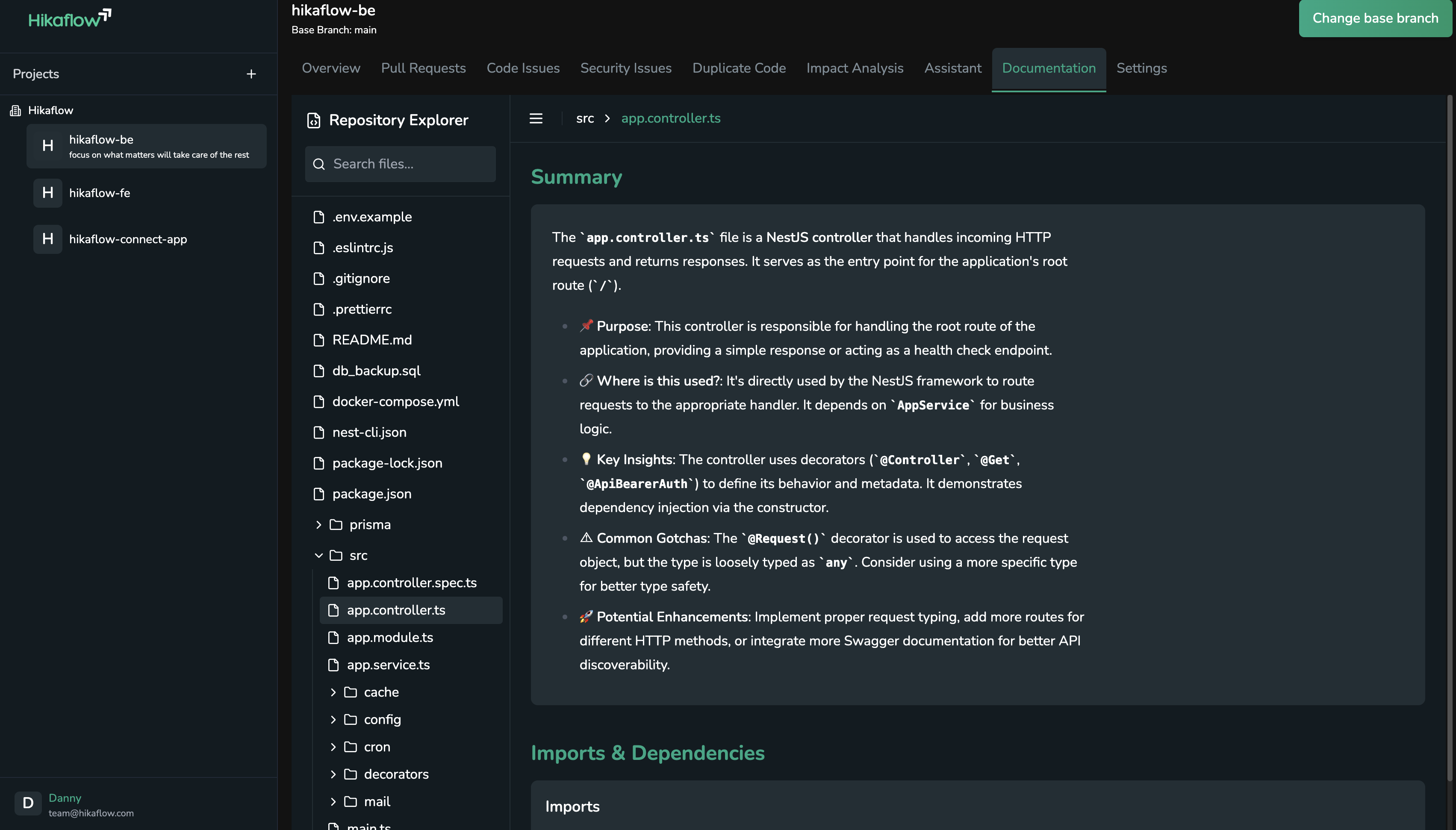The height and width of the screenshot is (830, 1456).
Task: Click the H avatar of hikaflow-fe
Action: (x=47, y=193)
